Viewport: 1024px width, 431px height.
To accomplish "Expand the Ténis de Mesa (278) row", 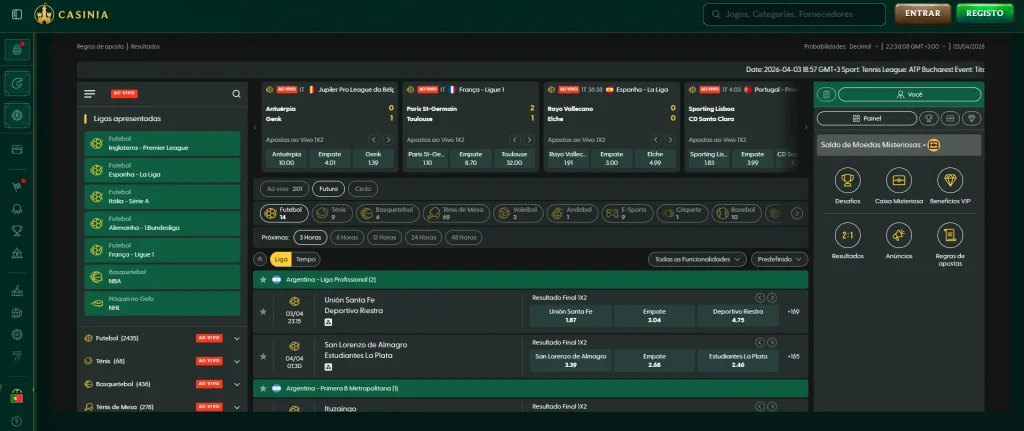I will [x=162, y=407].
